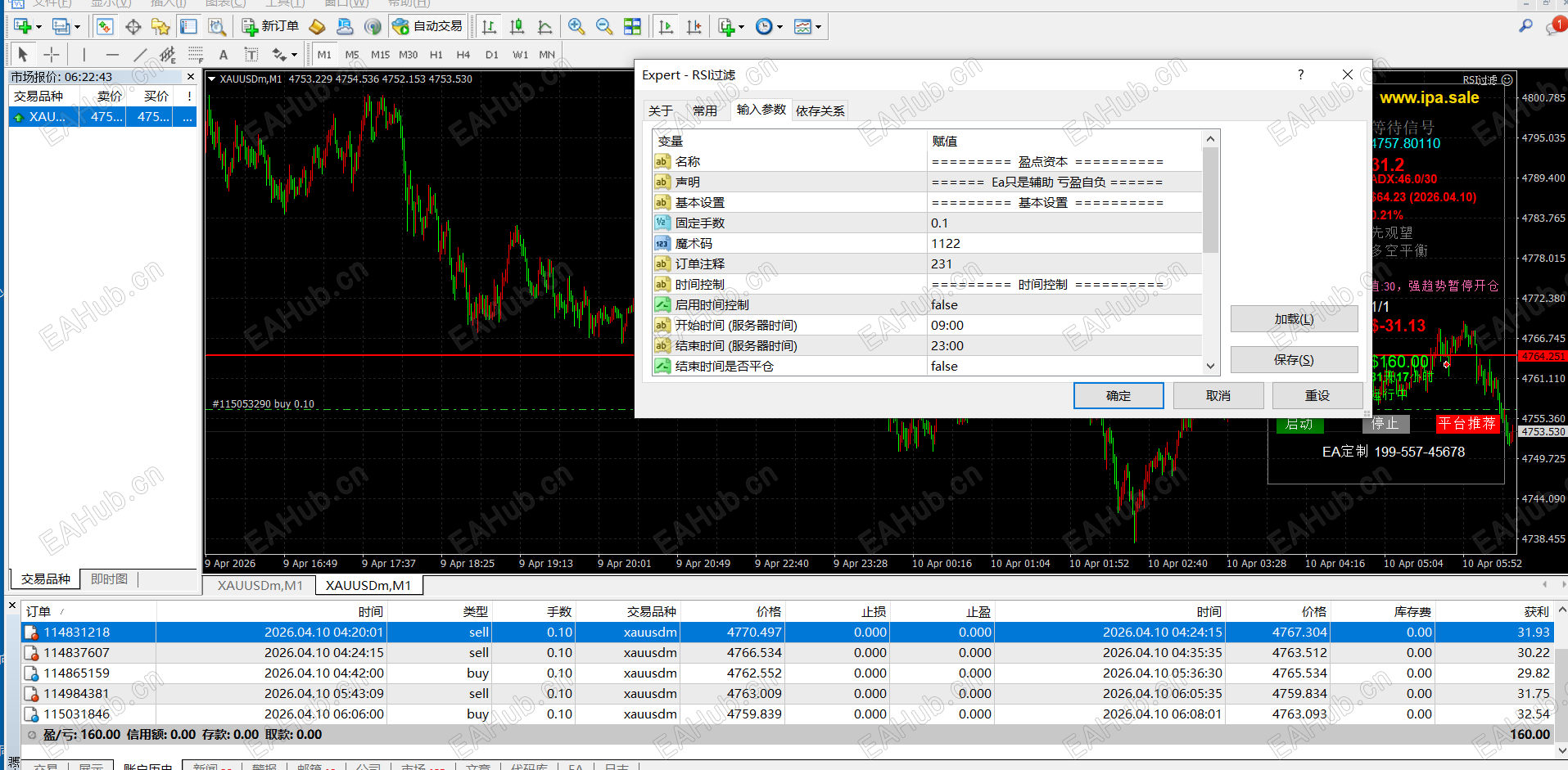Open the signals radar icon
This screenshot has width=1568, height=770.
tap(373, 26)
